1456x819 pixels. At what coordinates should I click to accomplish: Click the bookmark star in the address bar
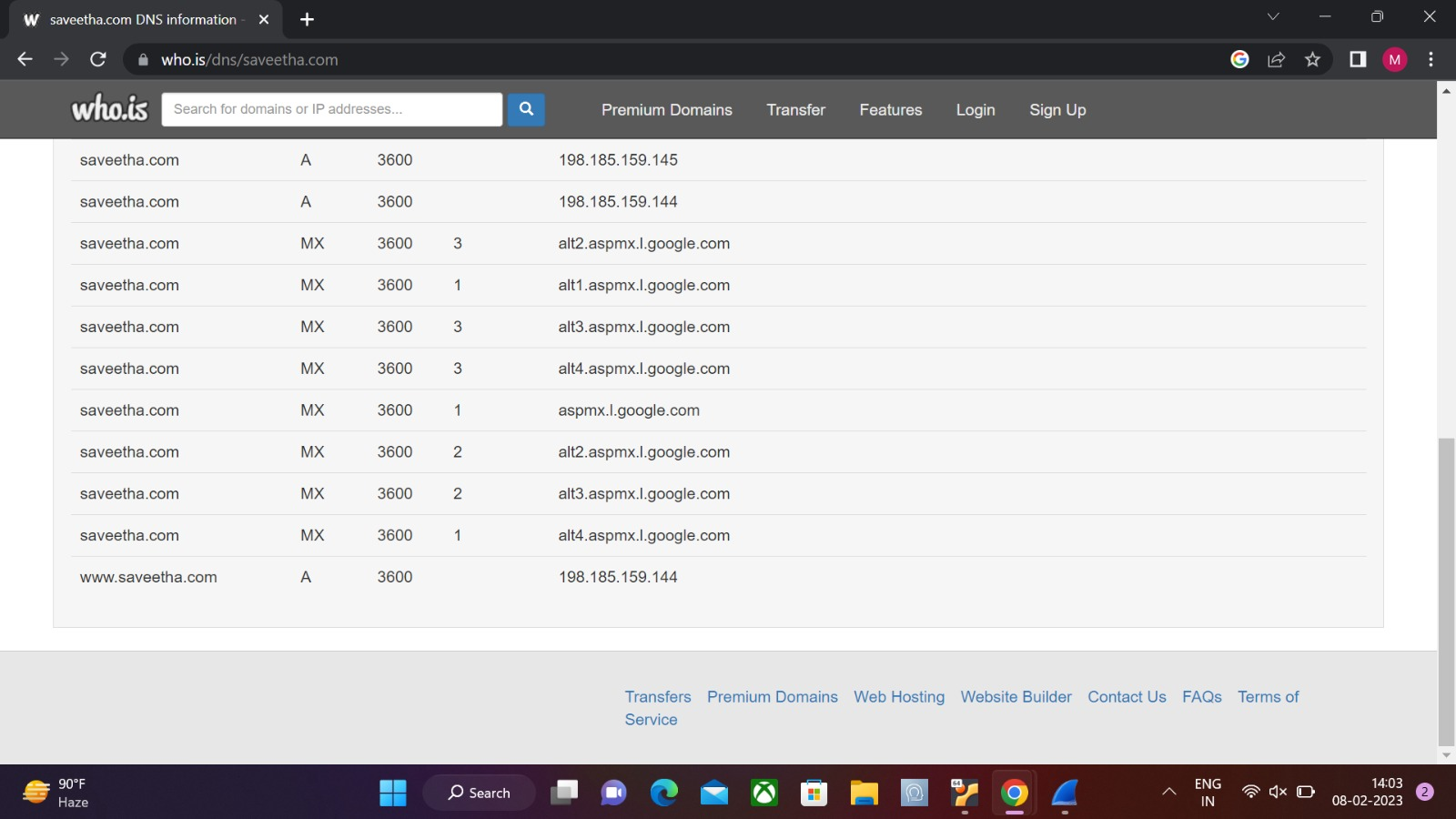point(1313,58)
